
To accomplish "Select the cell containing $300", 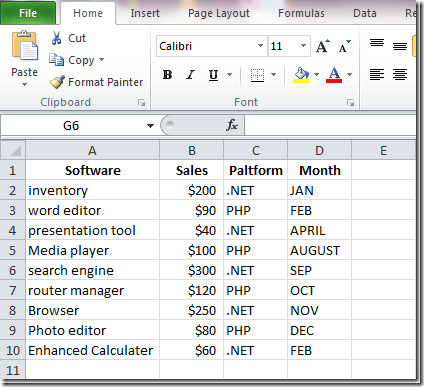I will (x=192, y=270).
